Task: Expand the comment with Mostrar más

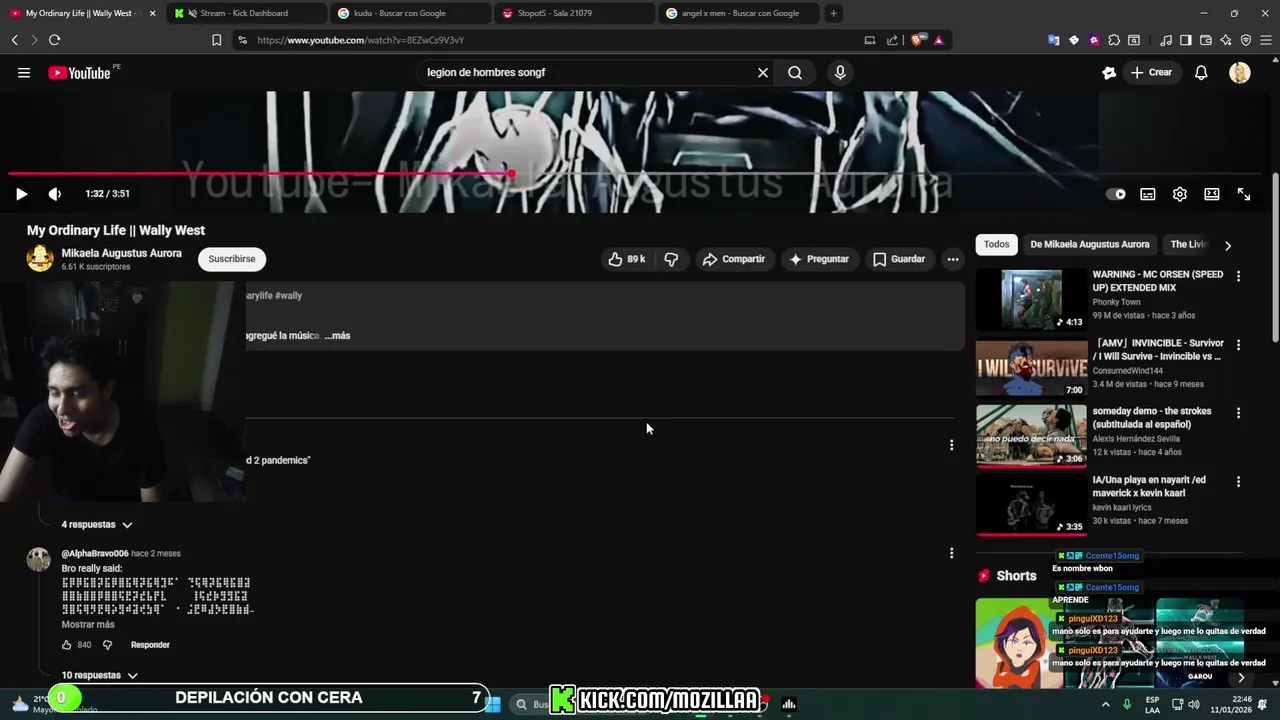Action: point(88,625)
